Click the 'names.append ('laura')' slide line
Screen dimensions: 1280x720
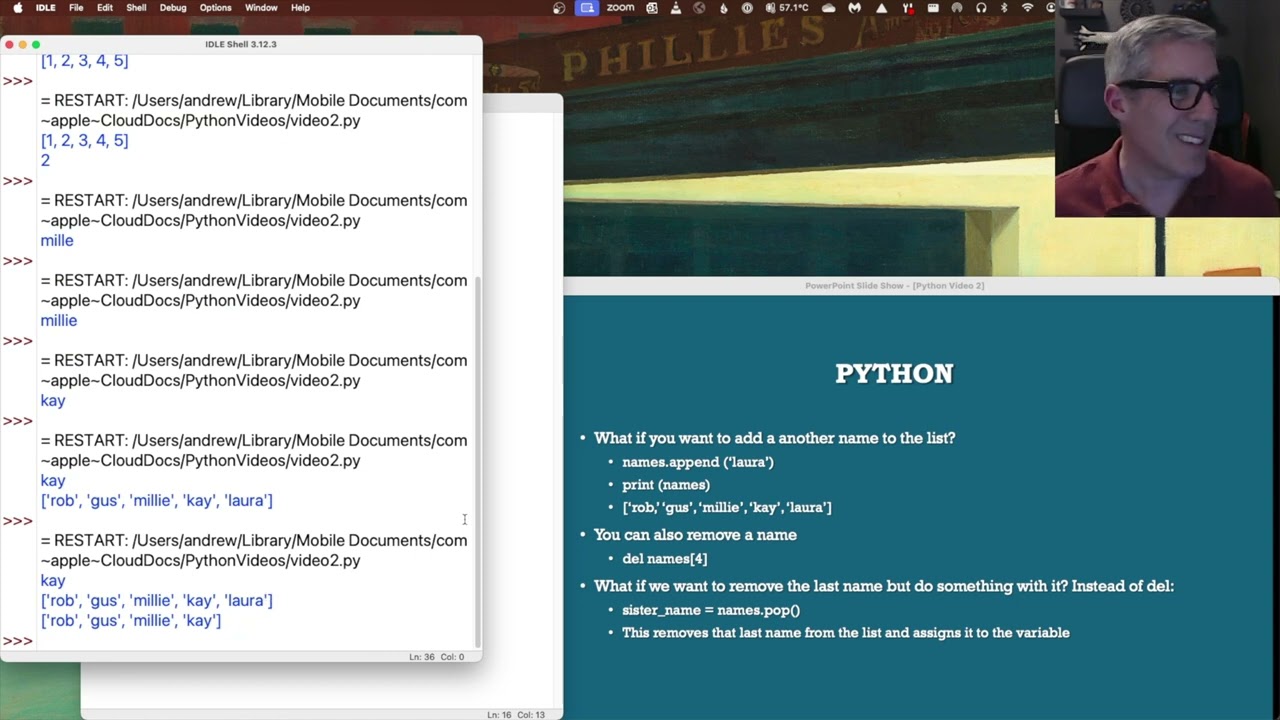[x=698, y=462]
